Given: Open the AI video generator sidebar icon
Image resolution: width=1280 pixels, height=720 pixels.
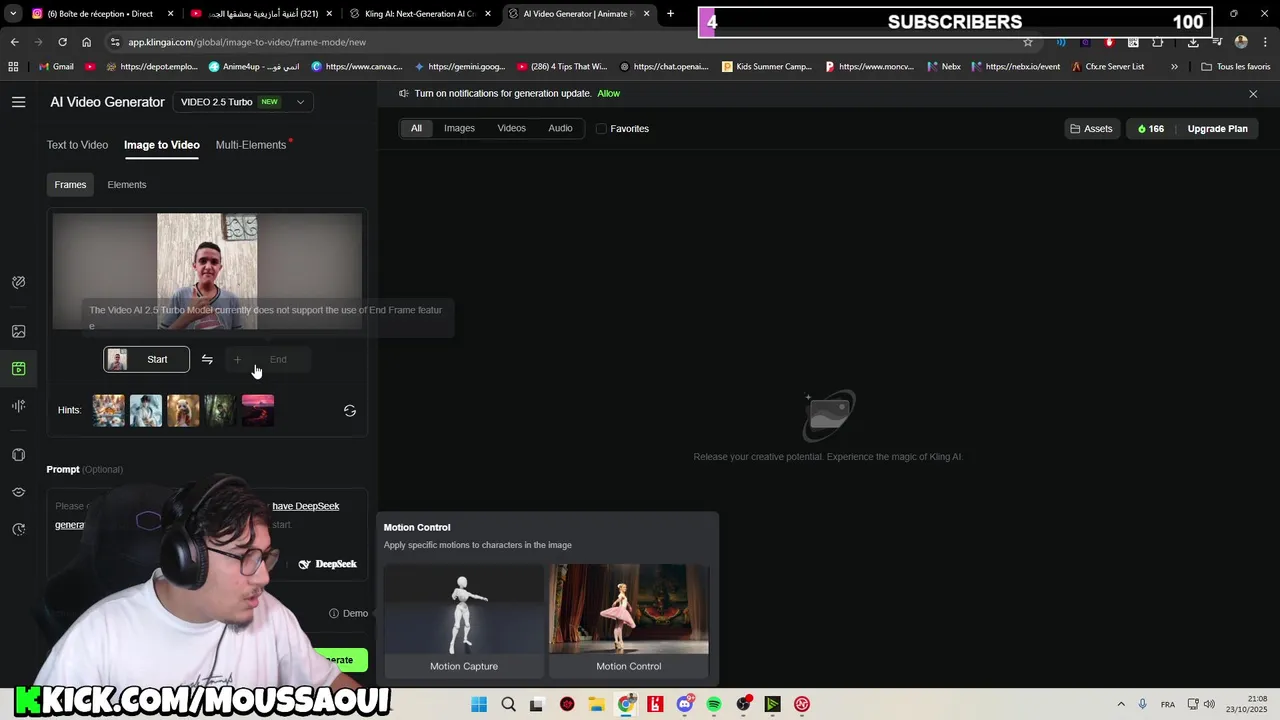Looking at the screenshot, I should 18,369.
